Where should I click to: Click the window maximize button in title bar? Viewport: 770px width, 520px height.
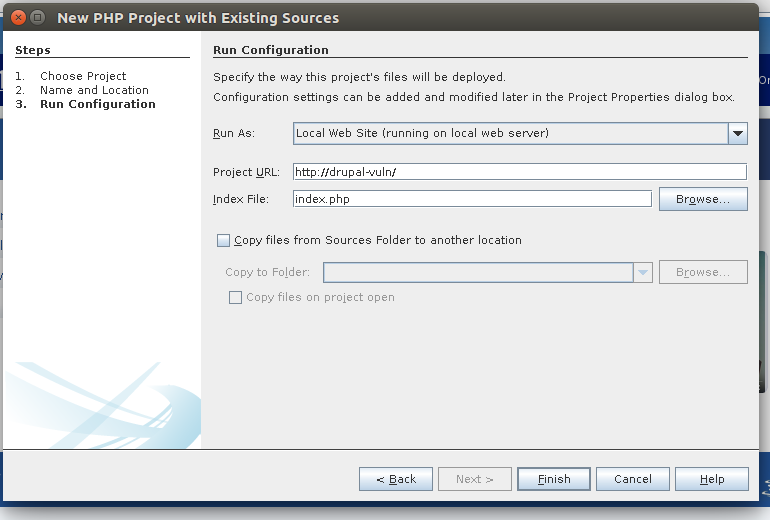37,18
